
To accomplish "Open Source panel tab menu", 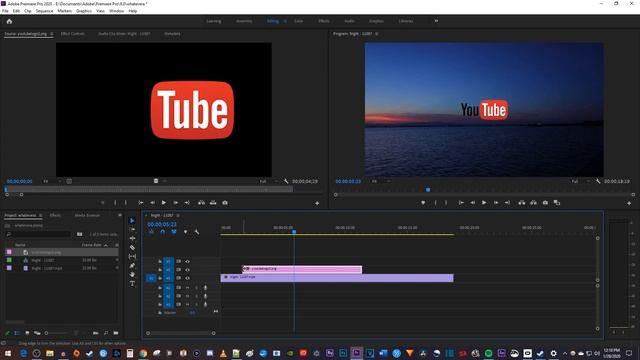I will (52, 34).
